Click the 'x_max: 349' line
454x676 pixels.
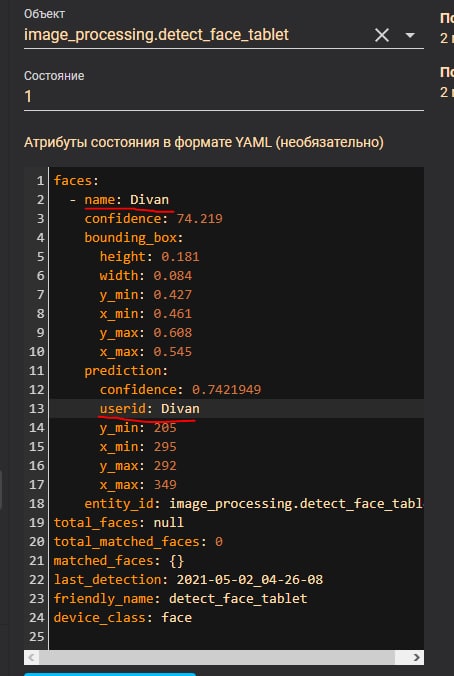click(138, 484)
